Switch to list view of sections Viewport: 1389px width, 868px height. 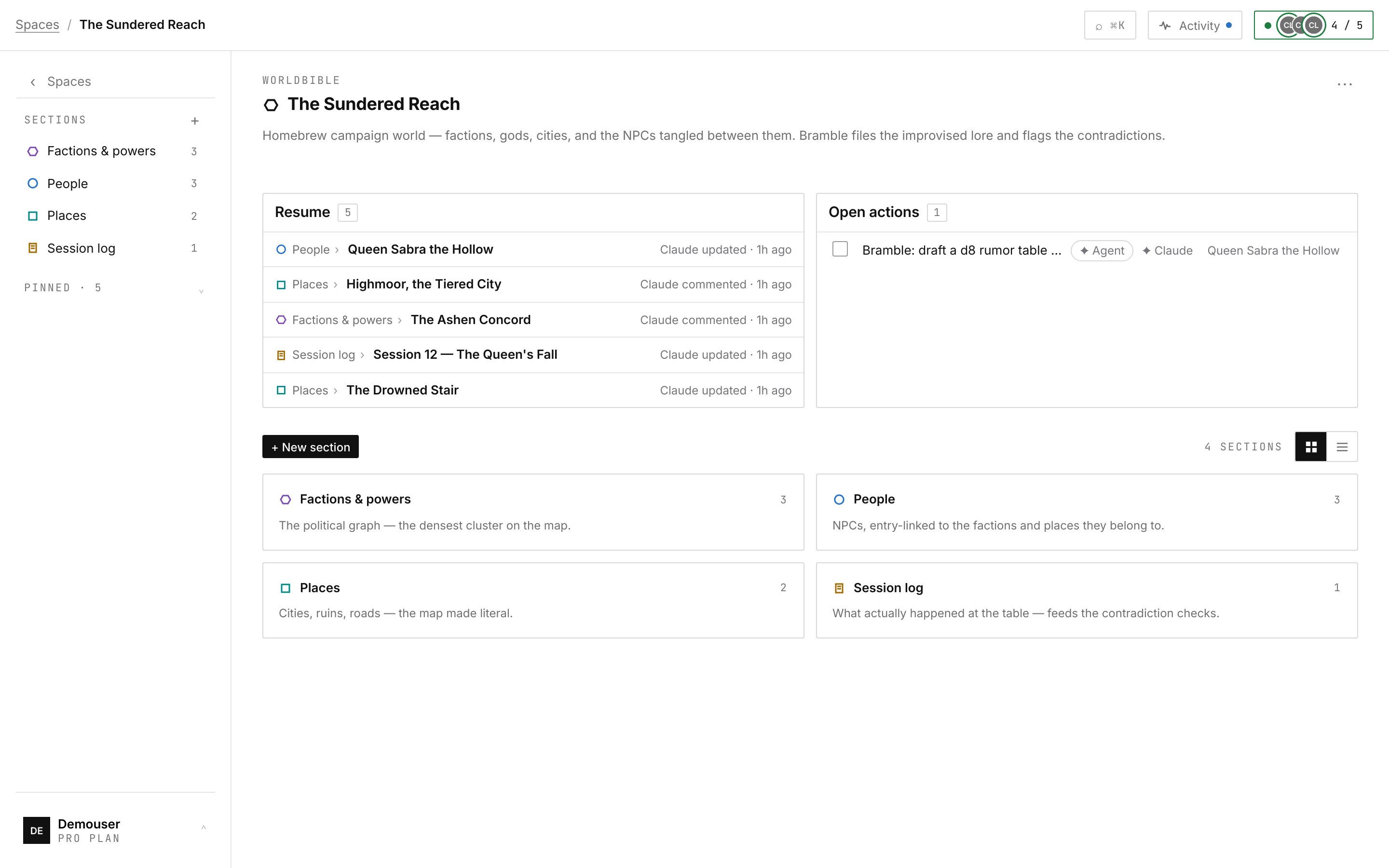(x=1342, y=447)
